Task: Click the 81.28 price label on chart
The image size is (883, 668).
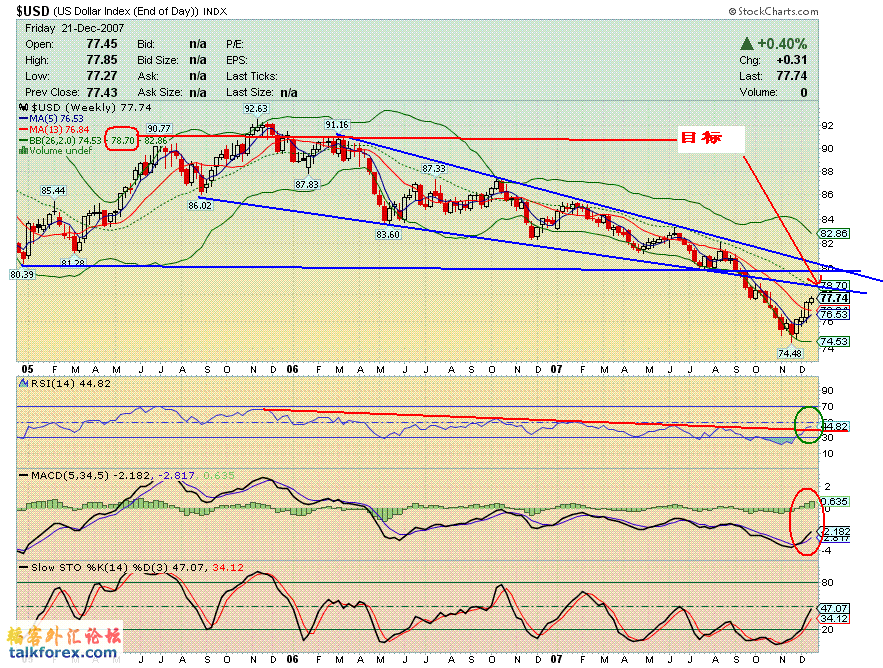Action: coord(73,263)
